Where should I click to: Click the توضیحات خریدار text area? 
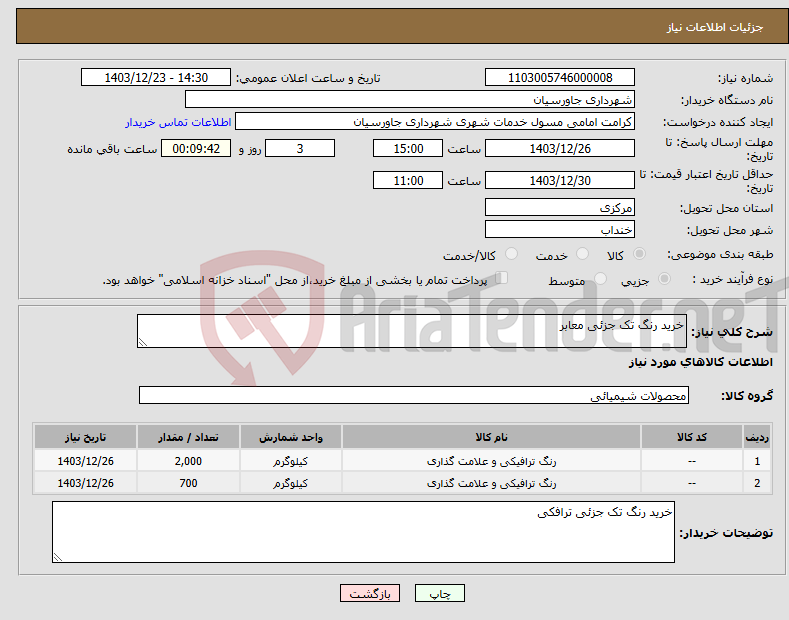tap(363, 532)
